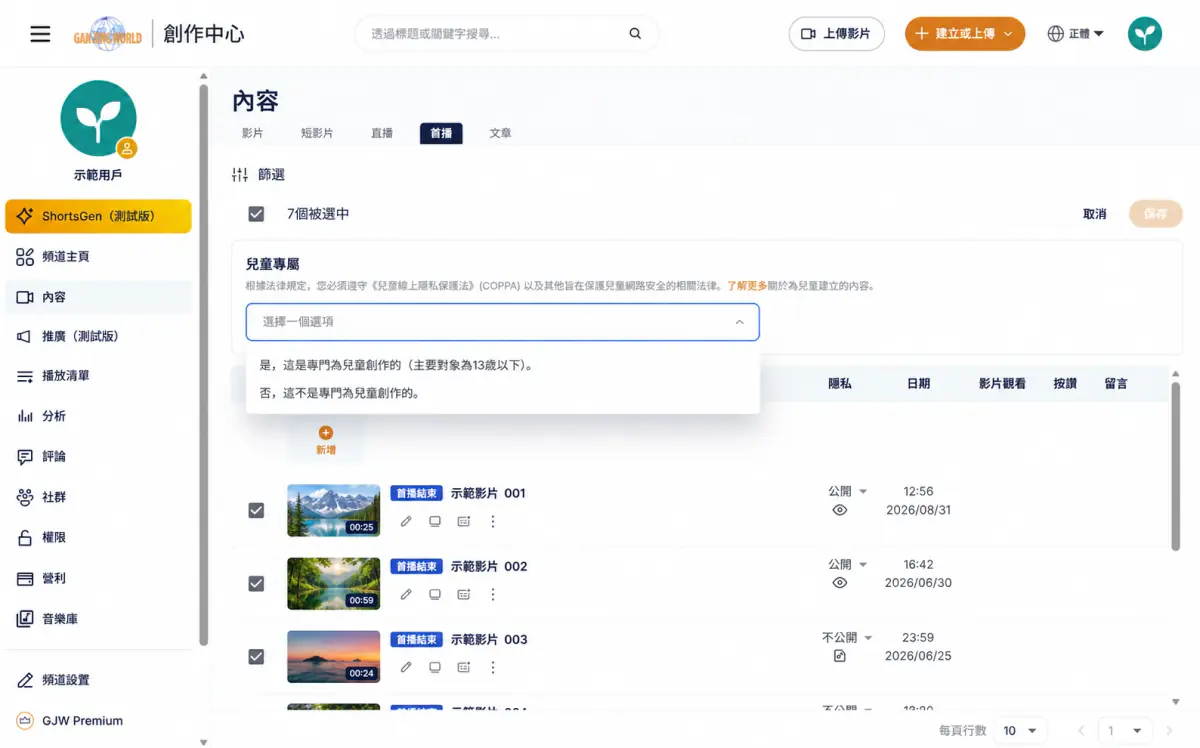Select 否，這不是專門為兒童創作的 option

(x=502, y=393)
